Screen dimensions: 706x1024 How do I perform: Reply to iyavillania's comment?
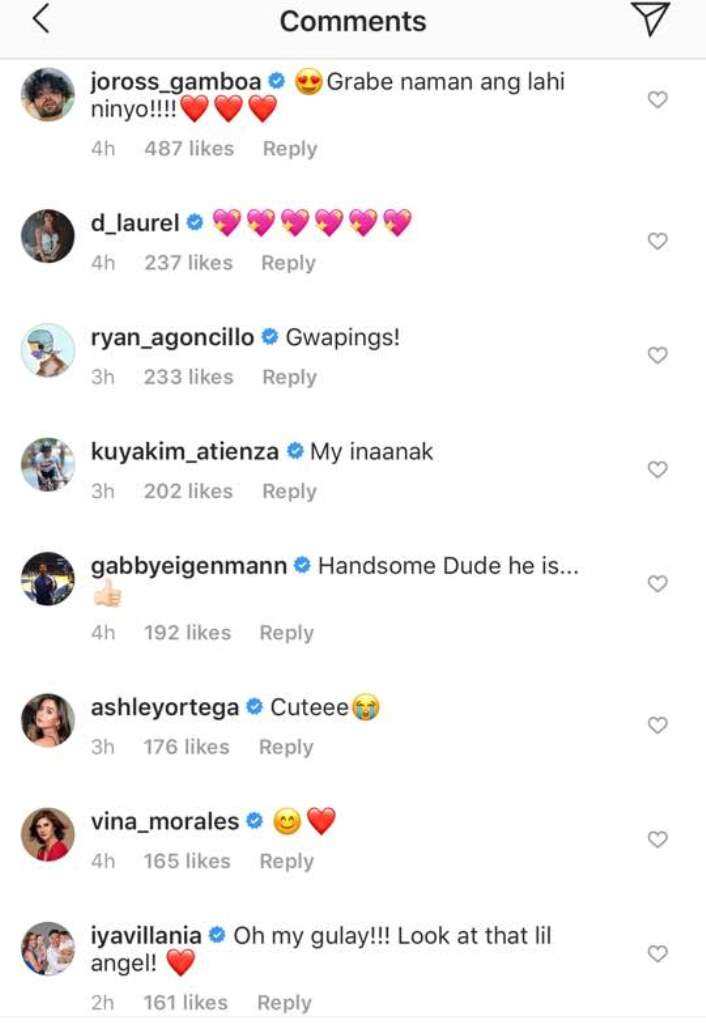click(284, 1002)
